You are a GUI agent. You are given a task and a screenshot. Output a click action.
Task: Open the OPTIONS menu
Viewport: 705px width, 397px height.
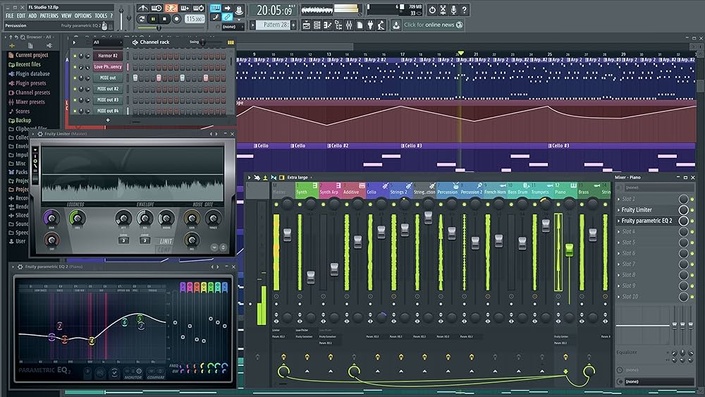click(x=83, y=15)
